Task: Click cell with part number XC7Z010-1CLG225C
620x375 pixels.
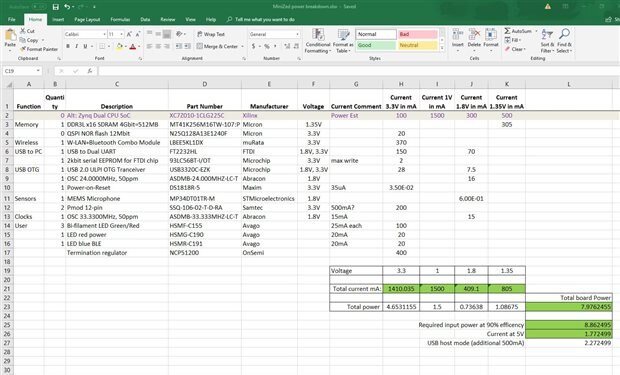Action: click(x=205, y=116)
